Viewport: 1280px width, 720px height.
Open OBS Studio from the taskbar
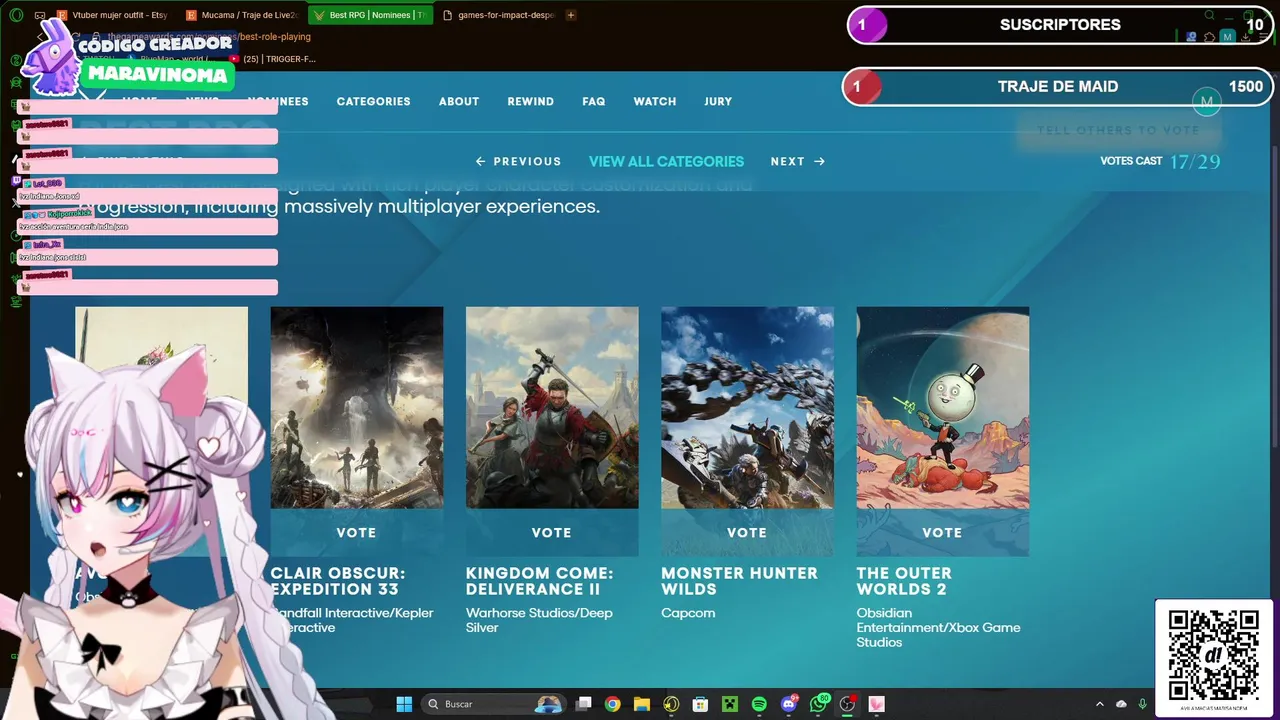(x=848, y=704)
